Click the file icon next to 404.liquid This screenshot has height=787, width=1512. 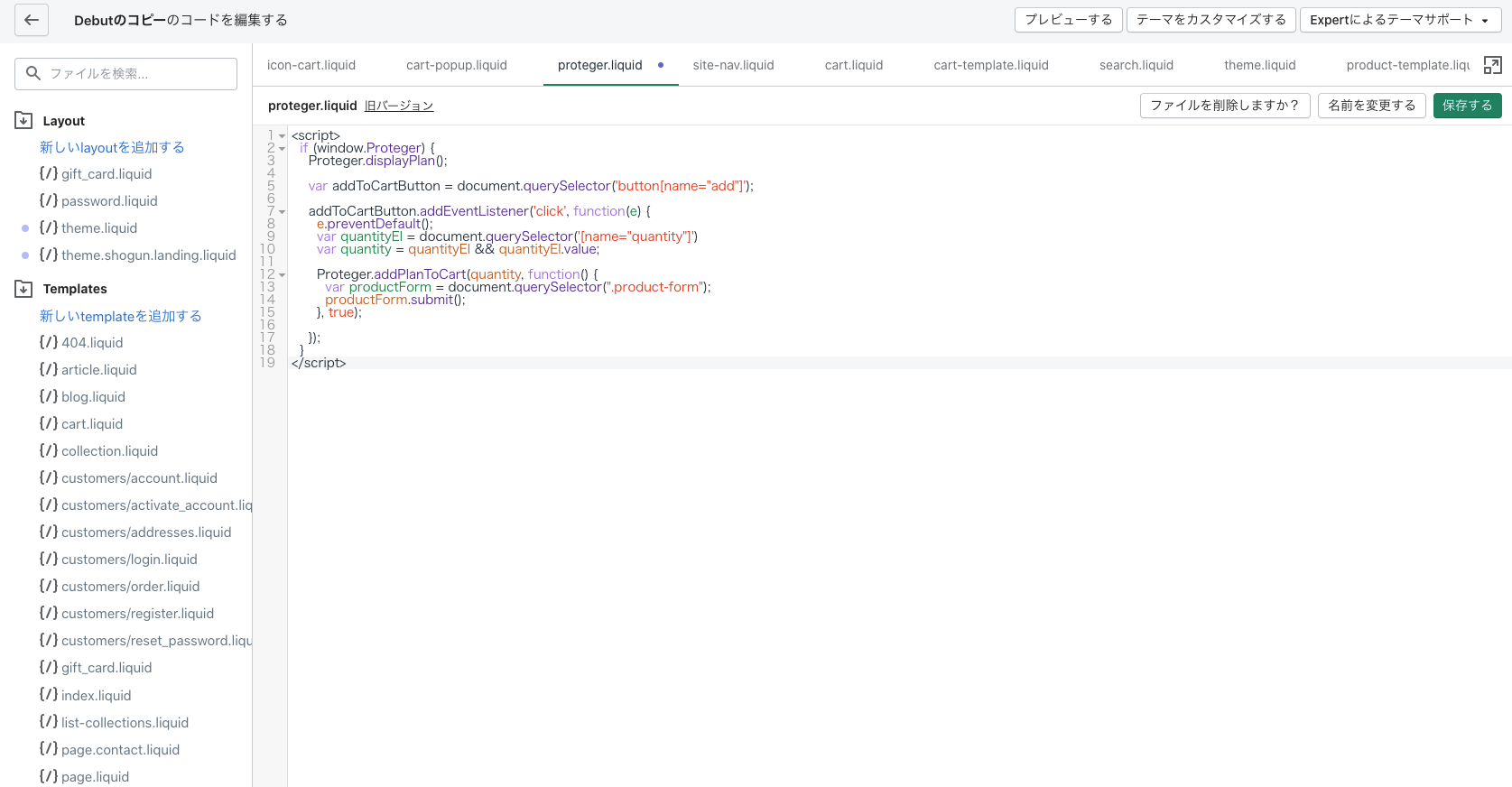tap(49, 342)
